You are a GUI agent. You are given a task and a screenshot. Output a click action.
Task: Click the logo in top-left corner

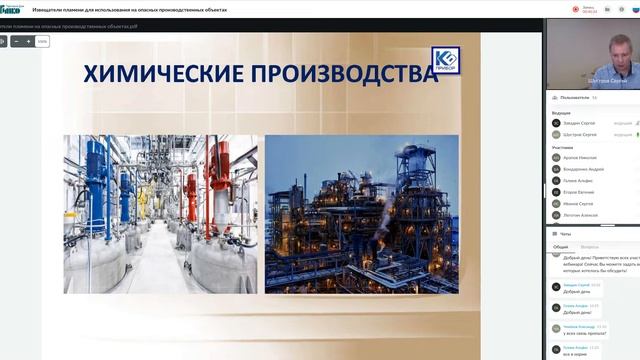coord(11,9)
